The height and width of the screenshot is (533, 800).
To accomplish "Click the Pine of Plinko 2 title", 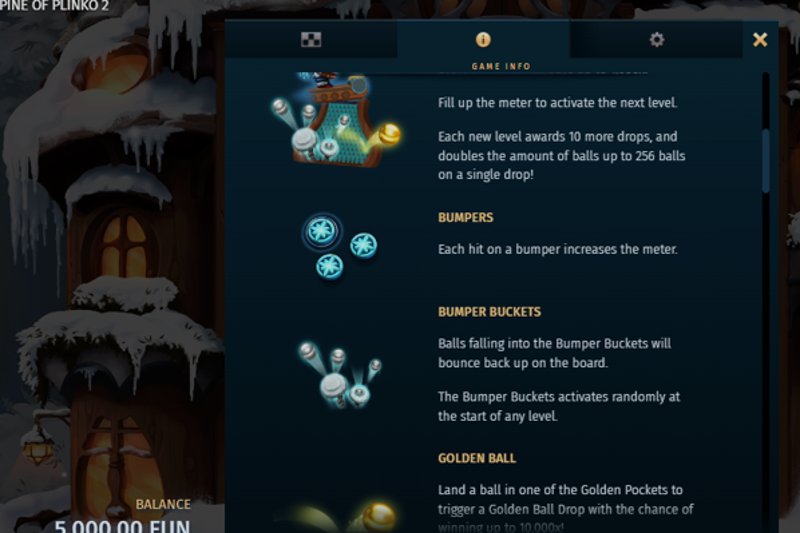I will (x=55, y=6).
